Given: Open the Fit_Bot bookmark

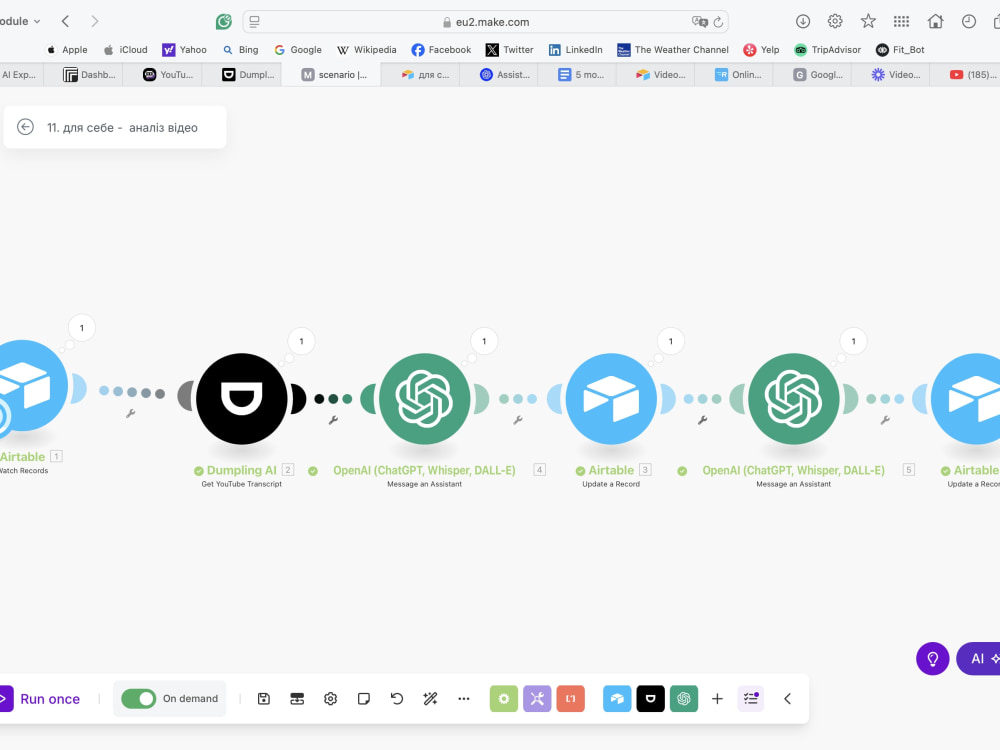Looking at the screenshot, I should tap(901, 50).
